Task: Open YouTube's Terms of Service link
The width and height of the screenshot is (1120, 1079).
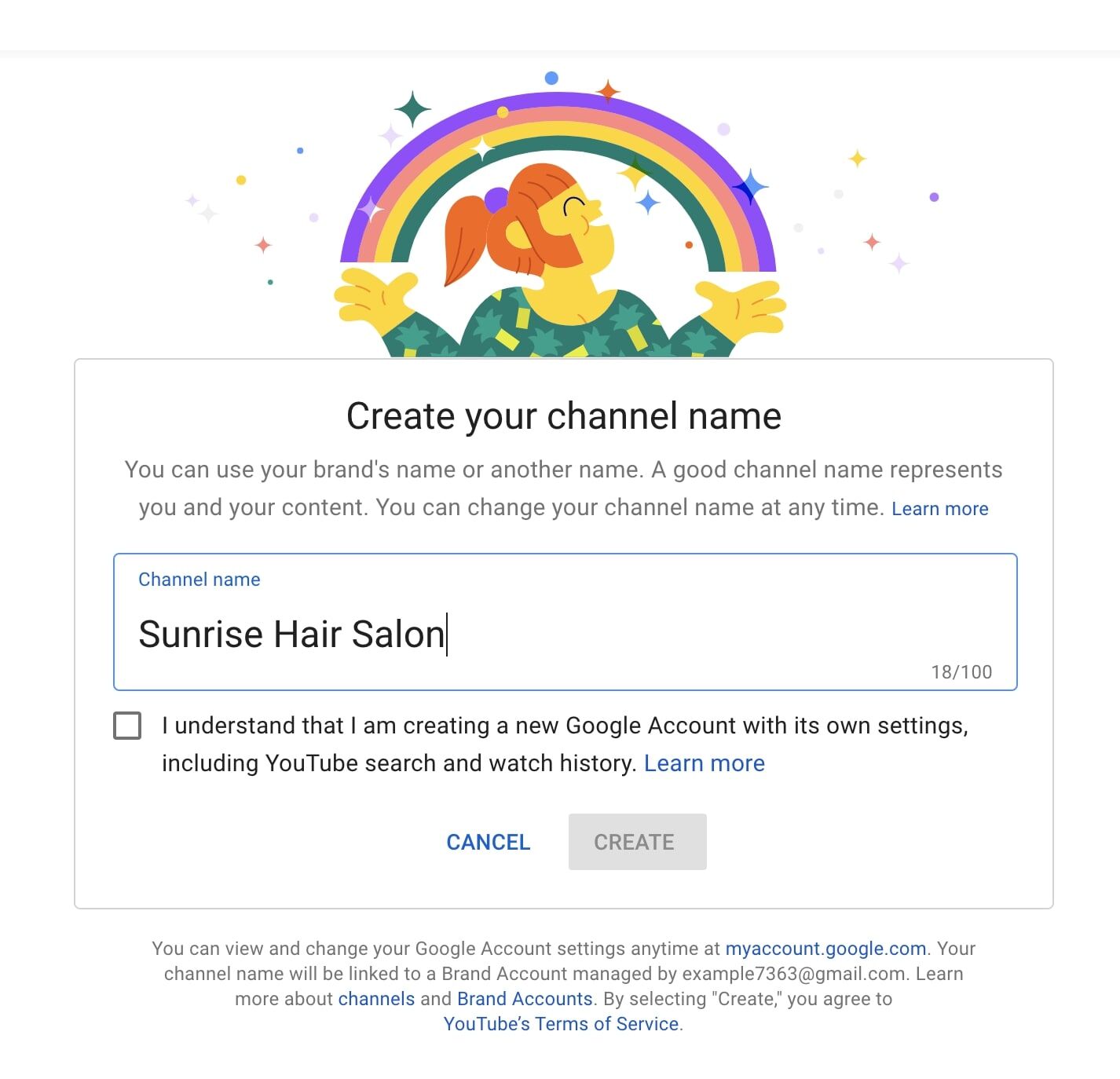Action: 561,1024
